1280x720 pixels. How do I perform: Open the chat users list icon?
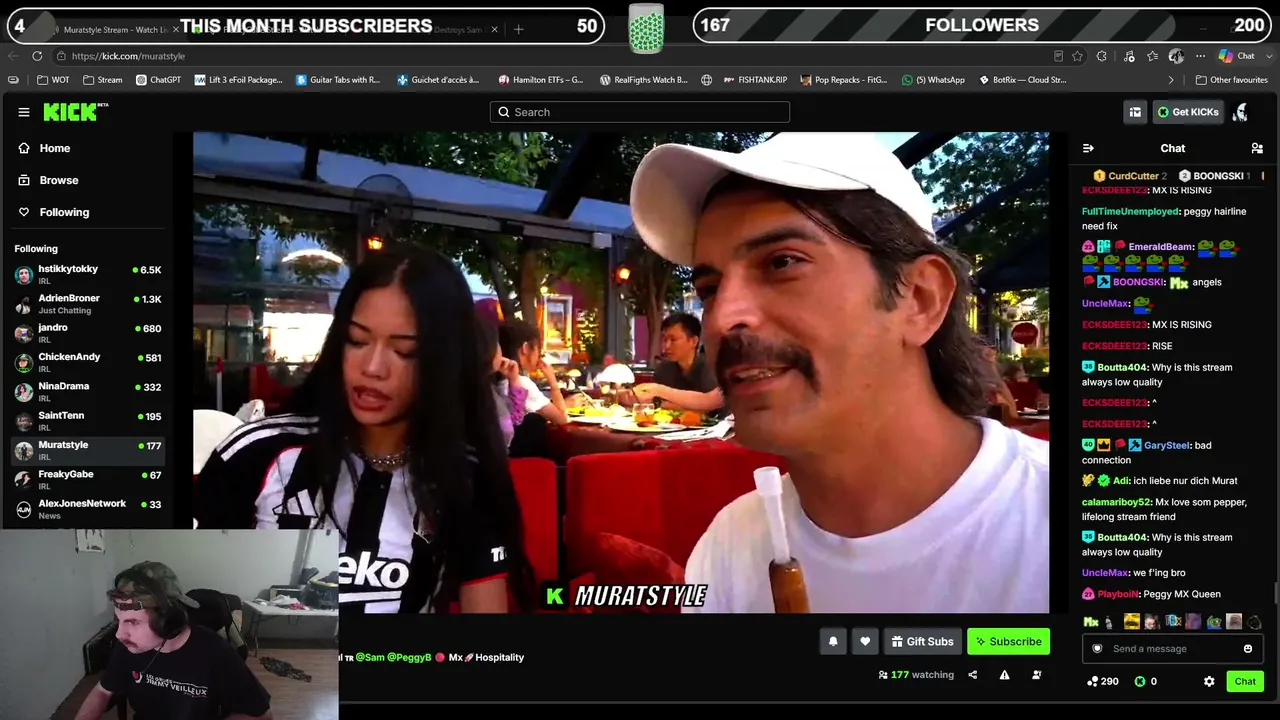(1257, 148)
